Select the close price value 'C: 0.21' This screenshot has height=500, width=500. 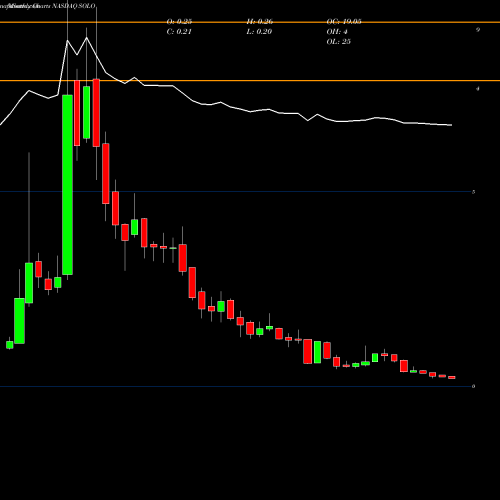[179, 32]
